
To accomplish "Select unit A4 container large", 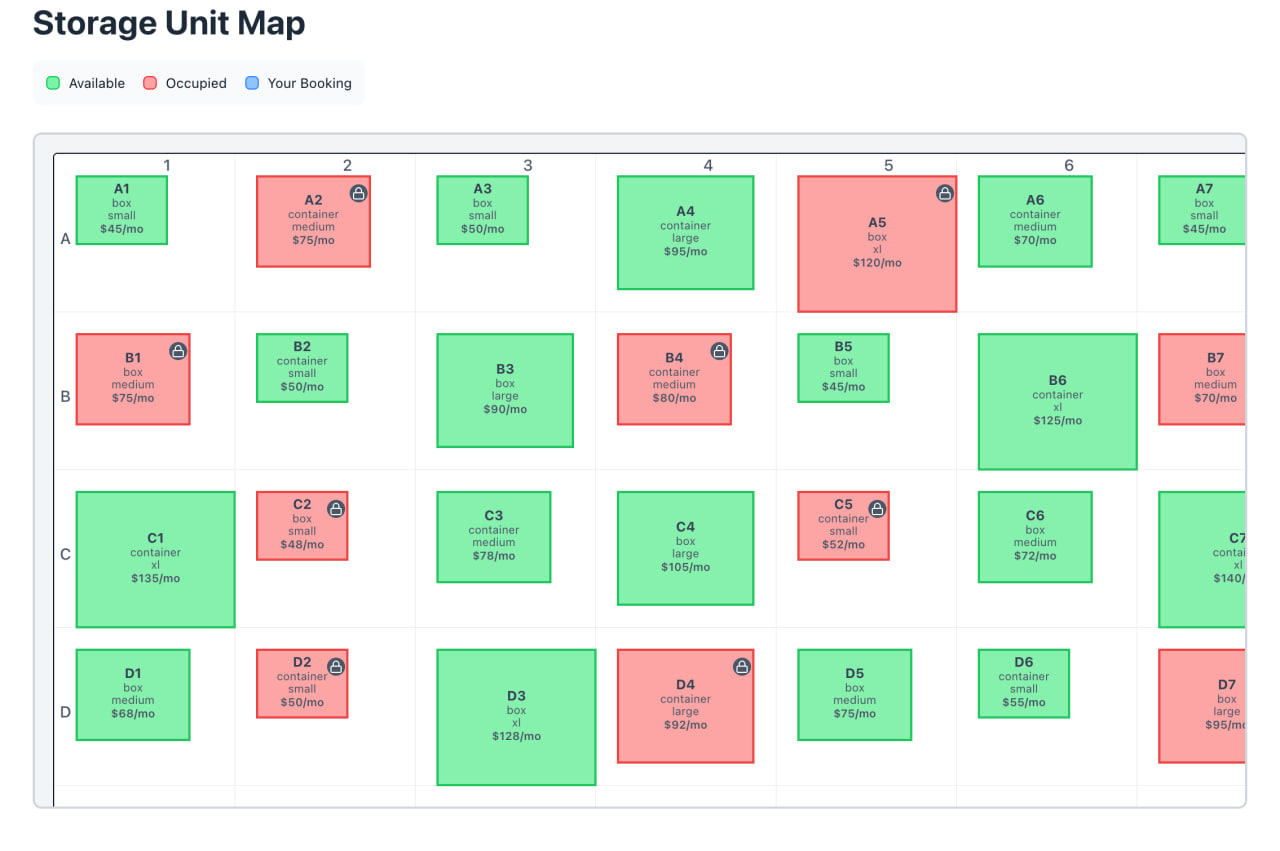I will pos(685,231).
